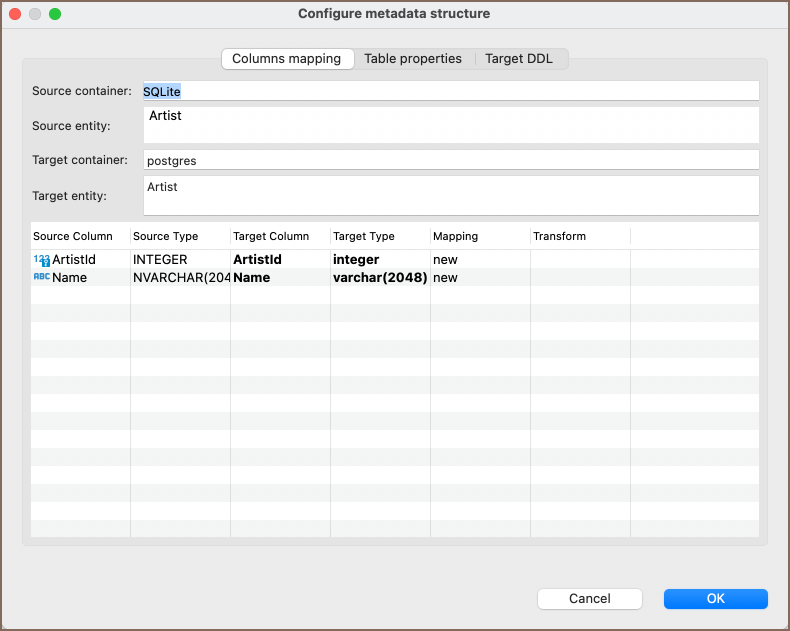
Task: Open the Target DDL tab
Action: [518, 59]
